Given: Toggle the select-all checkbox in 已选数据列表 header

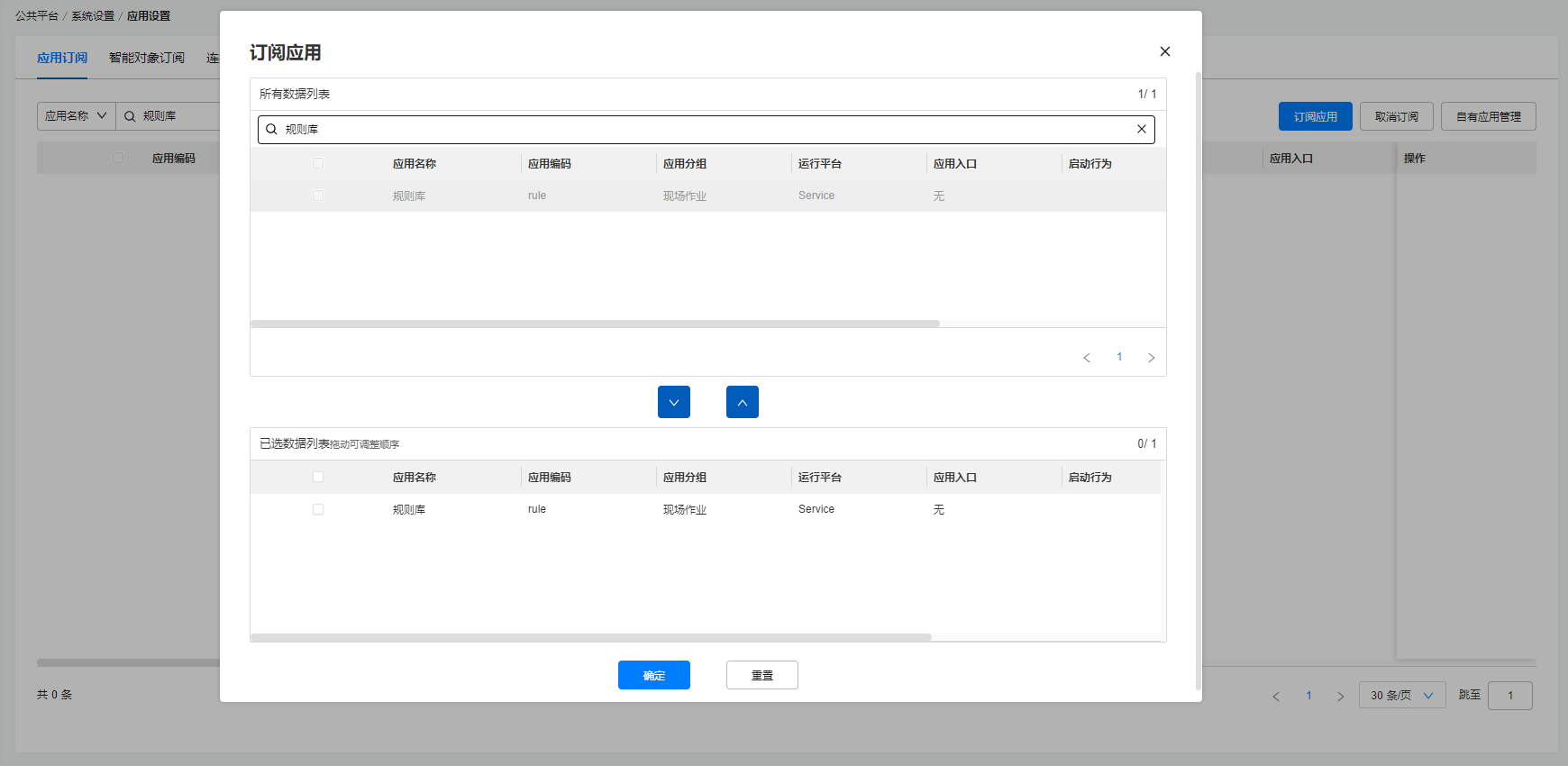Looking at the screenshot, I should [318, 477].
